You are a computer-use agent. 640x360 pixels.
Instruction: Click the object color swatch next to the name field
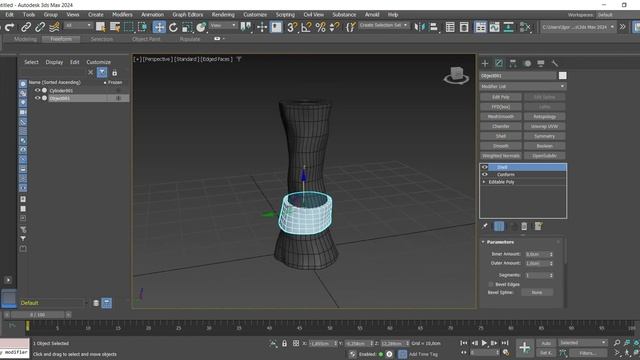coord(562,76)
